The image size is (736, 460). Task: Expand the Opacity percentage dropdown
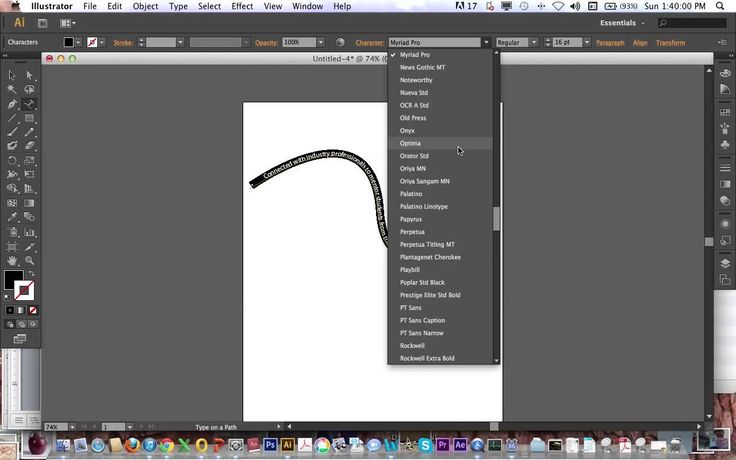[321, 43]
